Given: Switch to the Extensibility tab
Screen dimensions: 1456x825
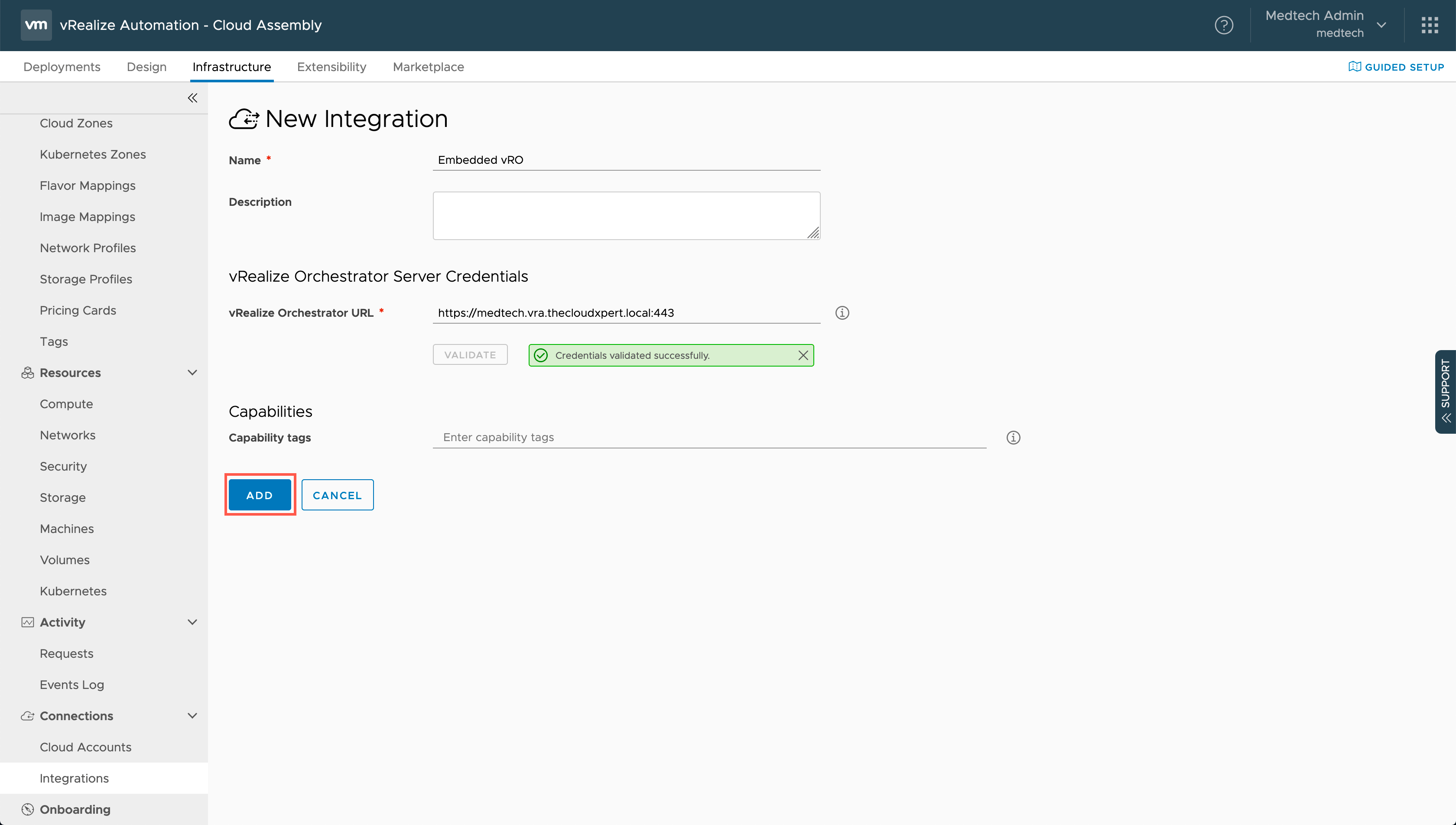Looking at the screenshot, I should (331, 67).
